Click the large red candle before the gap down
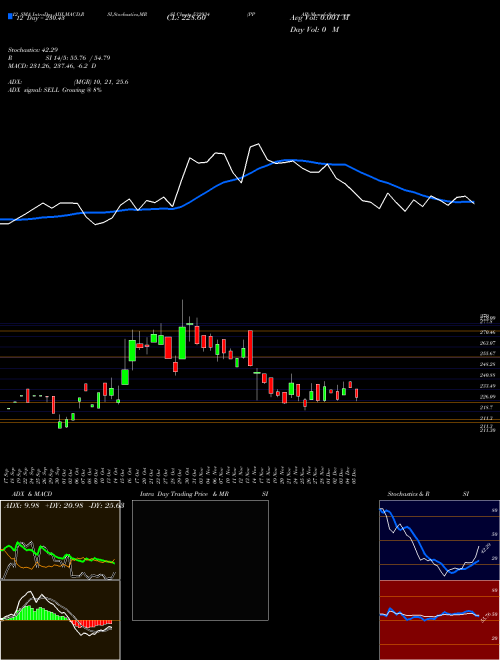 250,348
